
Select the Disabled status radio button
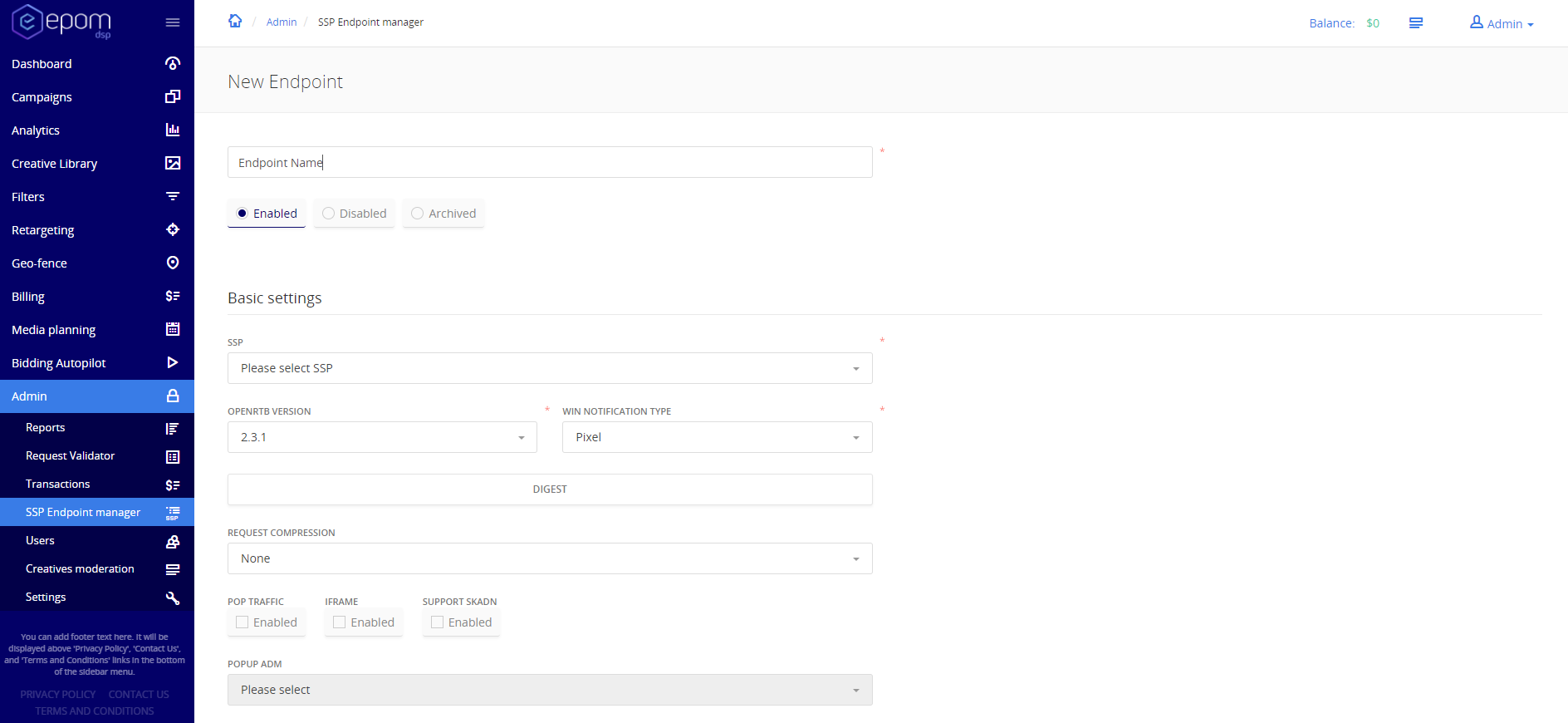coord(328,214)
